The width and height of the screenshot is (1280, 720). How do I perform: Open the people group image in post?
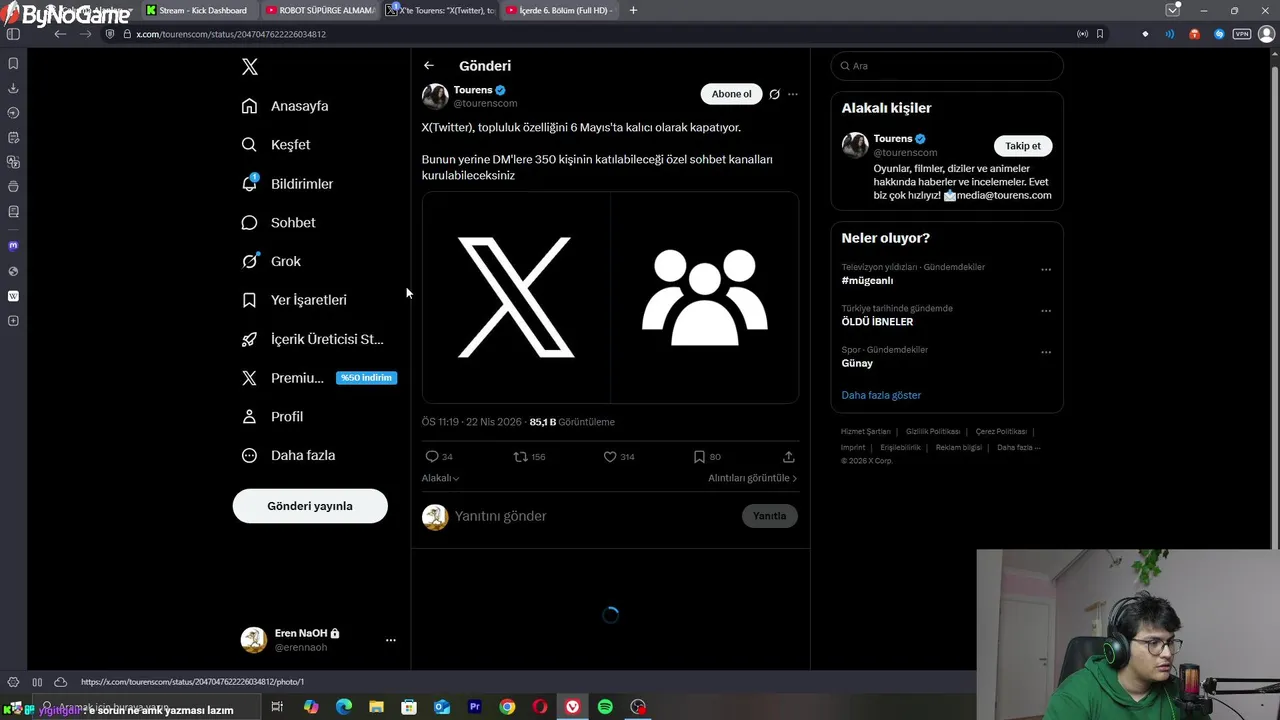[x=705, y=297]
